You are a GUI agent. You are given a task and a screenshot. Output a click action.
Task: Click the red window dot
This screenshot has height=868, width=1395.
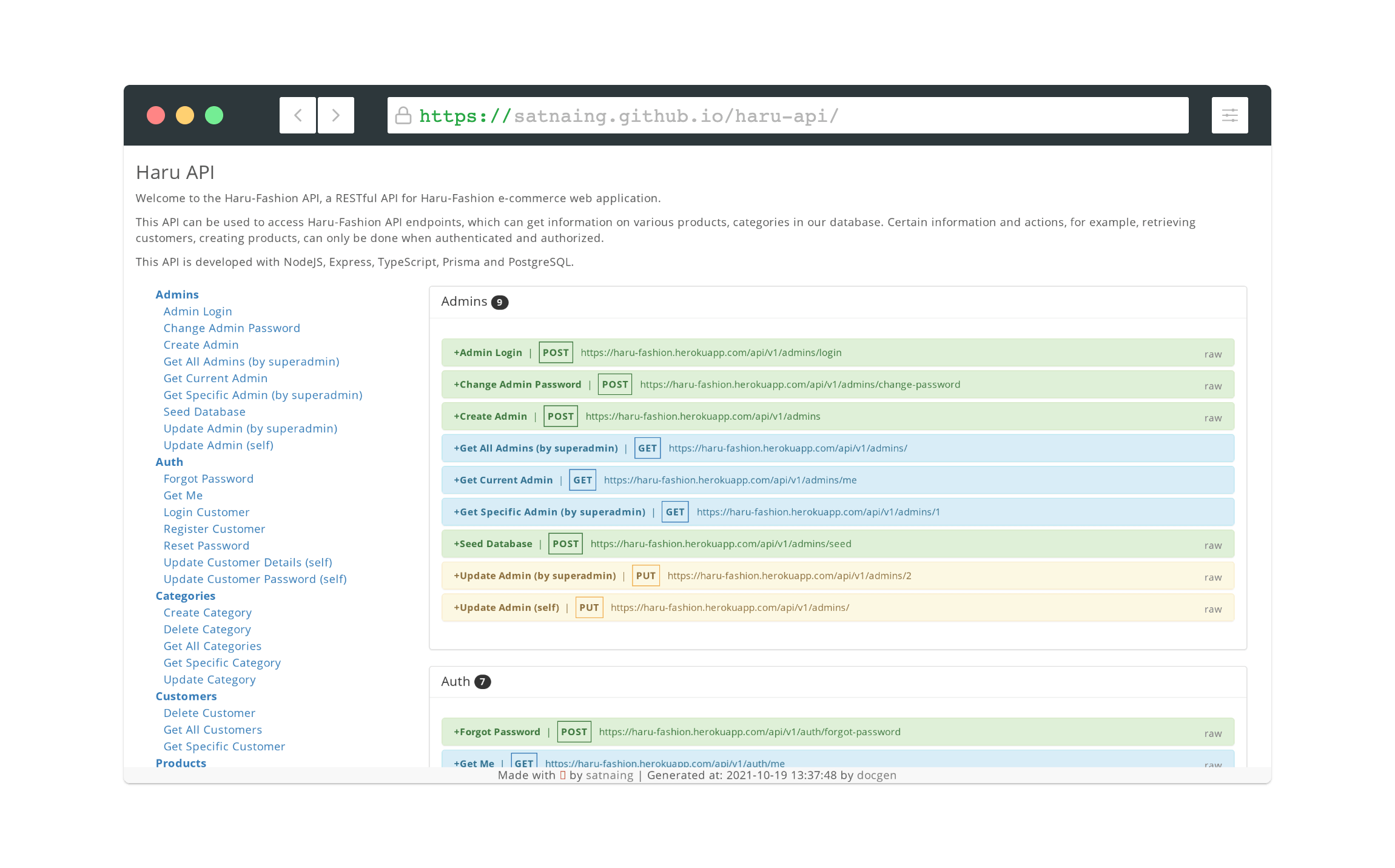[156, 115]
